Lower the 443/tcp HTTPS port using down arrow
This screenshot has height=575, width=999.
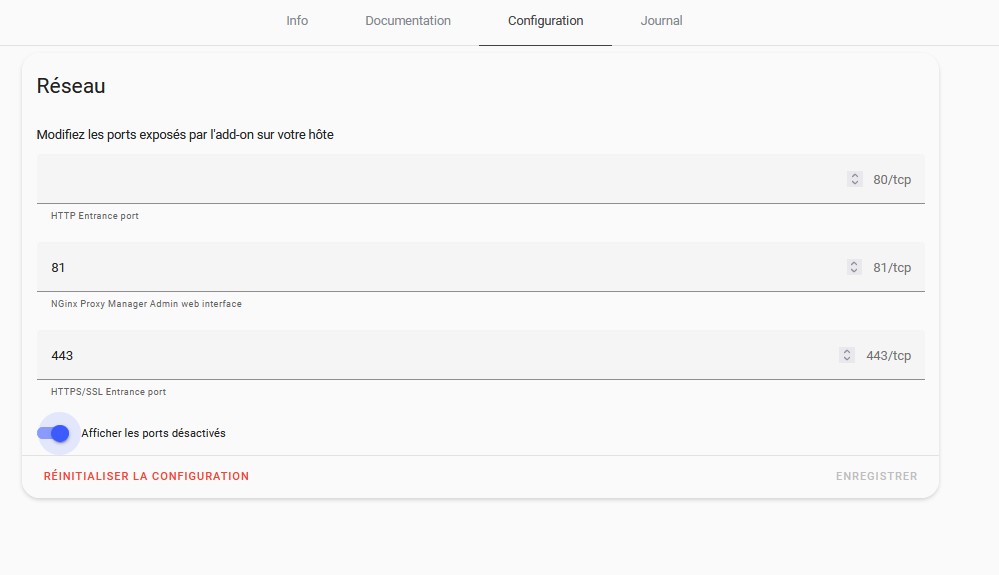pos(847,359)
